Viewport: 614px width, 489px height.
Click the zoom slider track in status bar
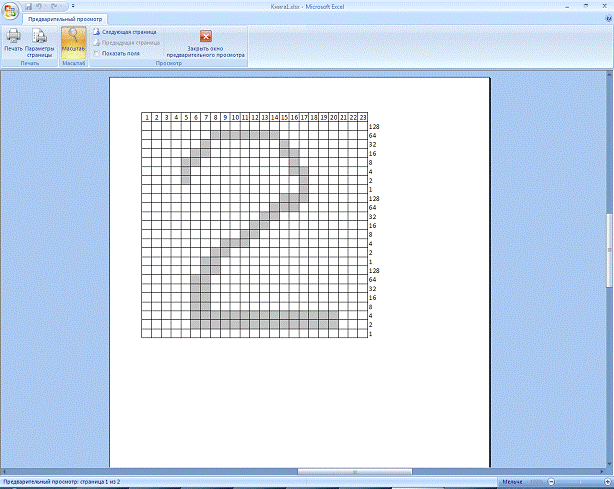click(x=578, y=482)
